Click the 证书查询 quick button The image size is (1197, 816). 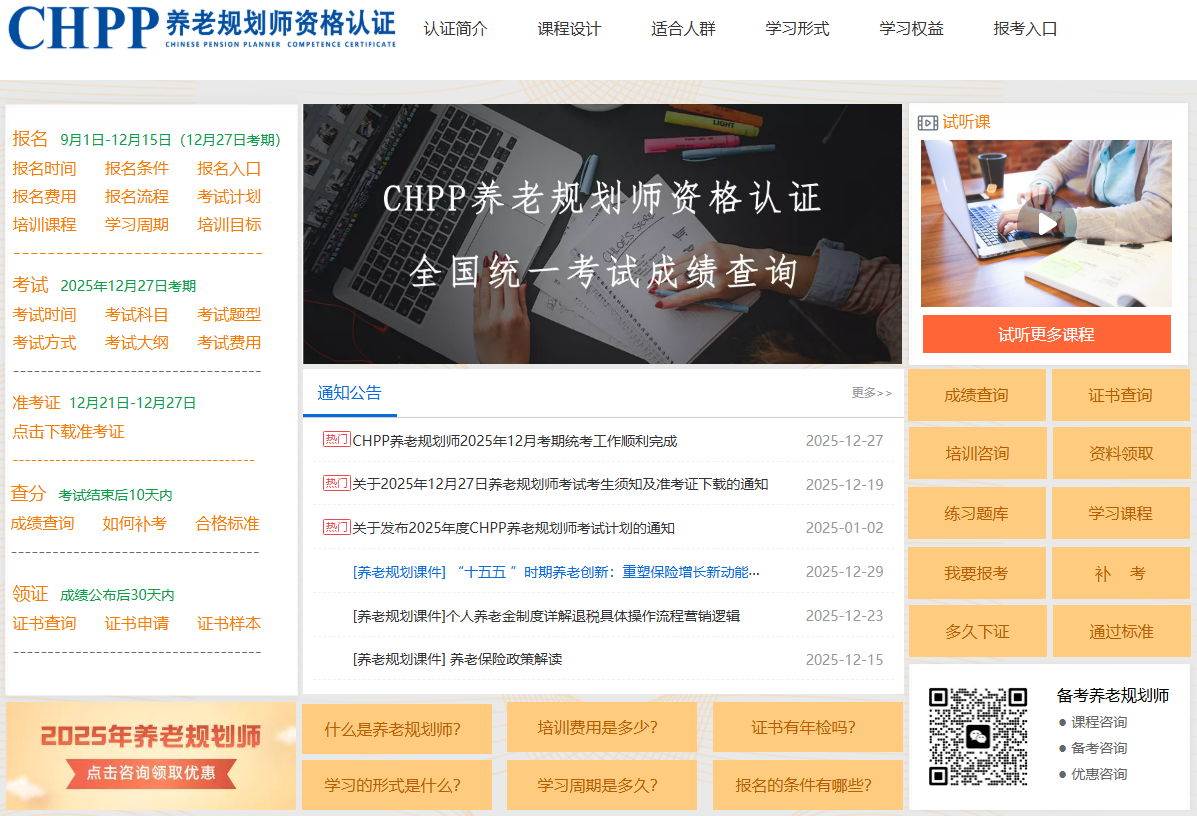[x=1120, y=395]
